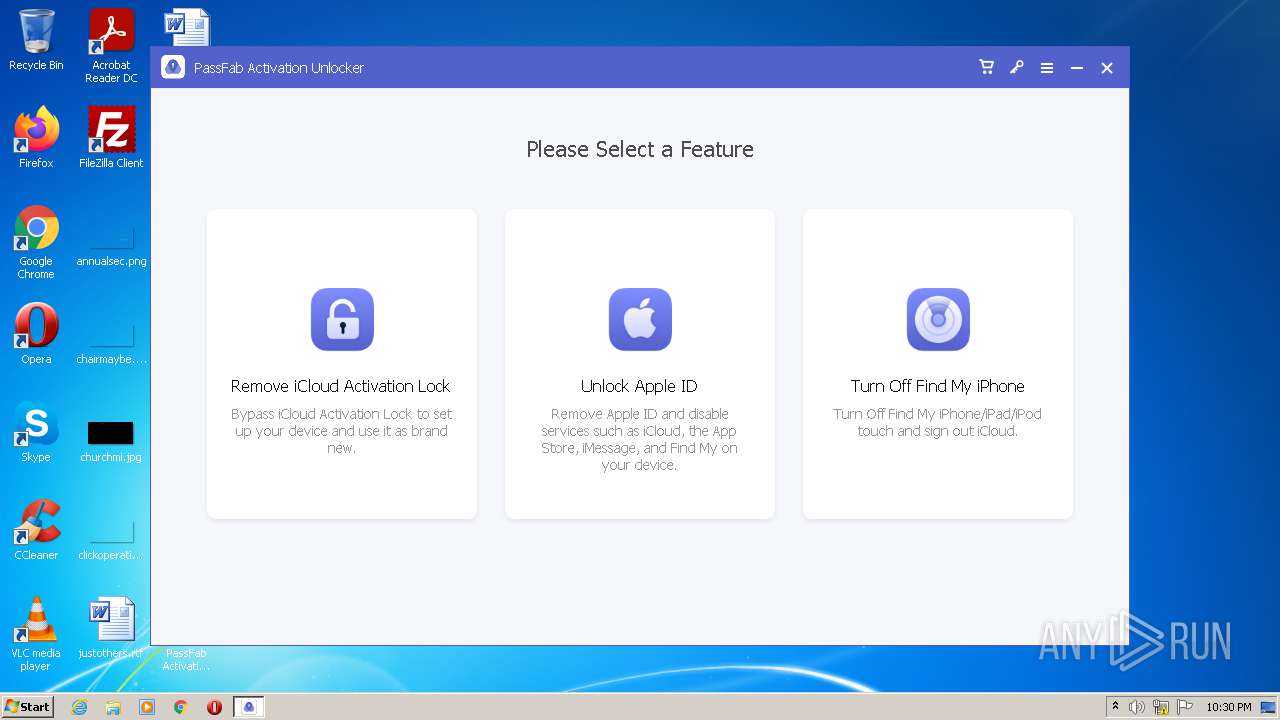
Task: Select the Remove iCloud Activation Lock title
Action: 341,386
